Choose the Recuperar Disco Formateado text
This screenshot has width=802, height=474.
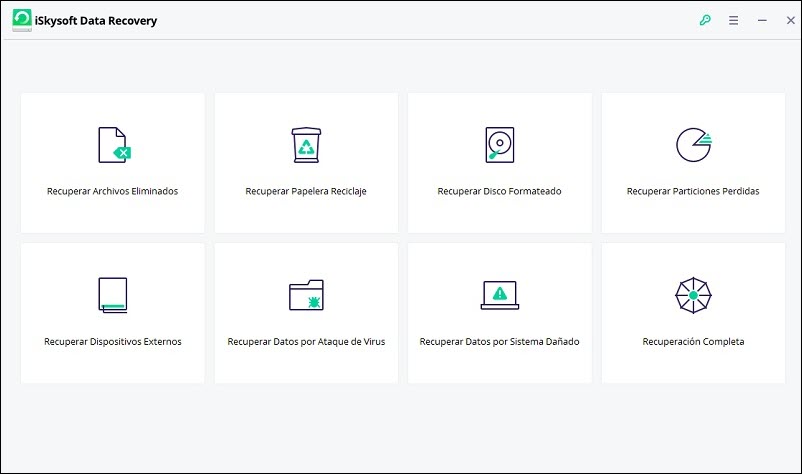[x=499, y=191]
